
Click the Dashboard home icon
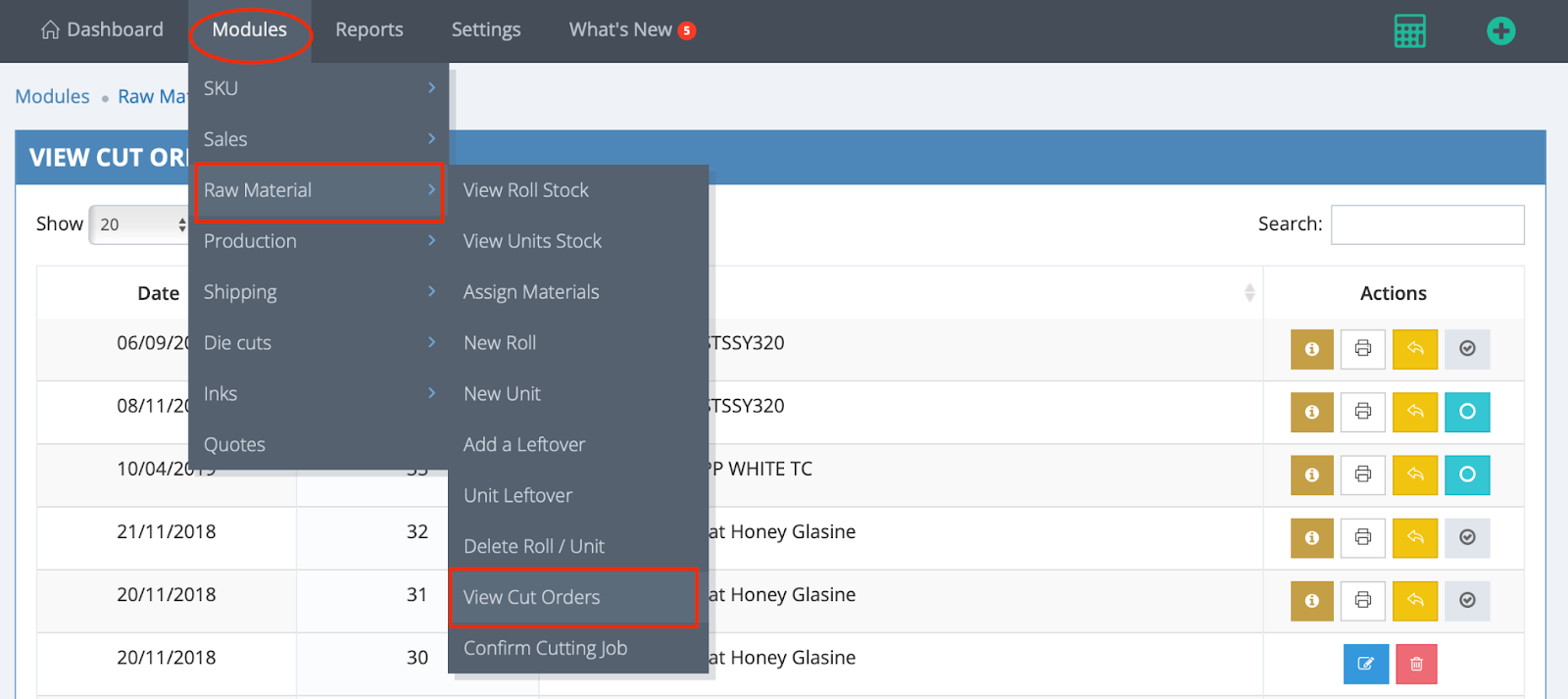click(x=50, y=30)
